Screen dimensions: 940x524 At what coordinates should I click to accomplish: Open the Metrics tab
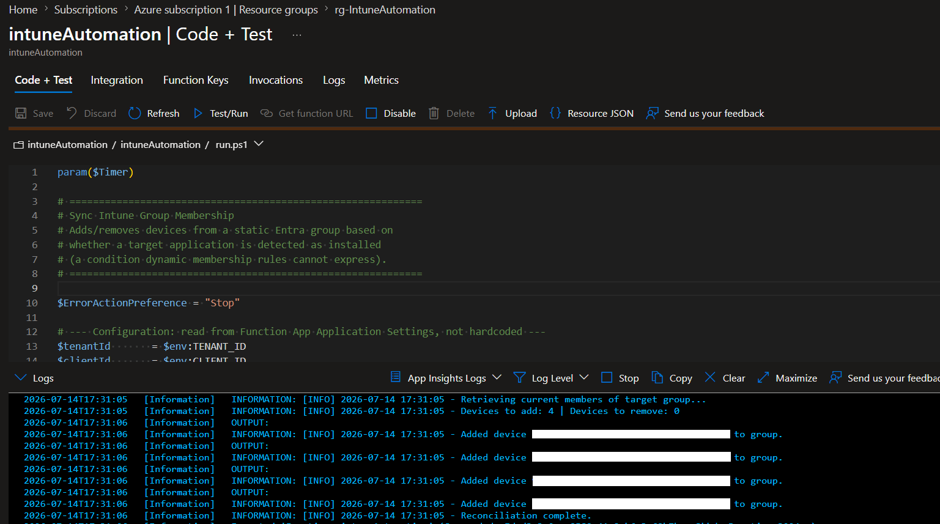[381, 80]
